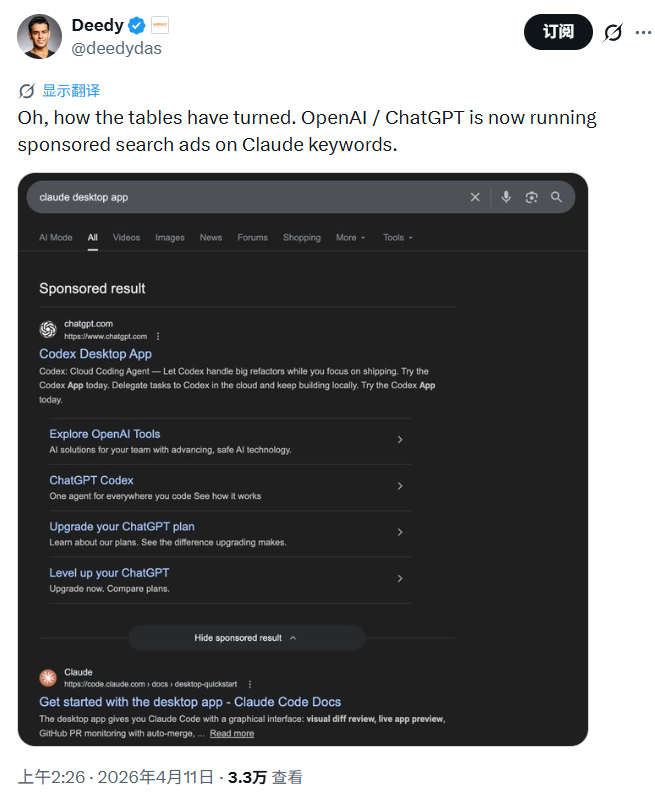Click the 显示翻译 translate link
Image resolution: width=655 pixels, height=795 pixels.
click(x=70, y=90)
